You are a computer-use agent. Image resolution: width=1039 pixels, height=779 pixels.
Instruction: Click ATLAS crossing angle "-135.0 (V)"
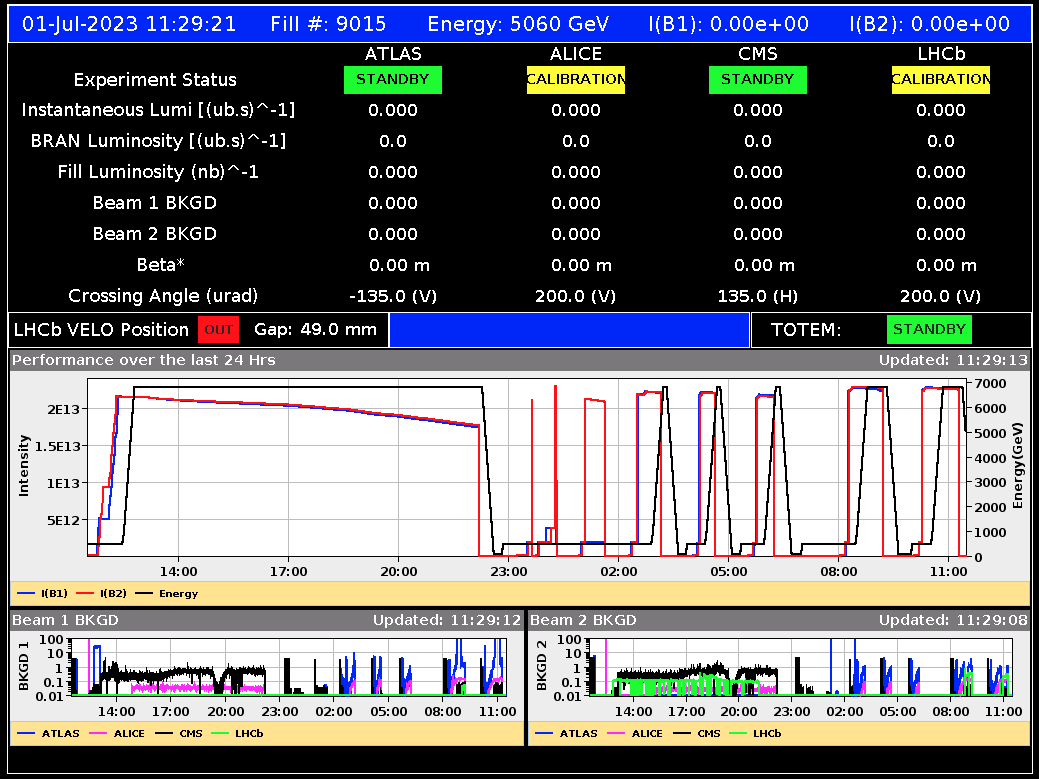pyautogui.click(x=393, y=296)
